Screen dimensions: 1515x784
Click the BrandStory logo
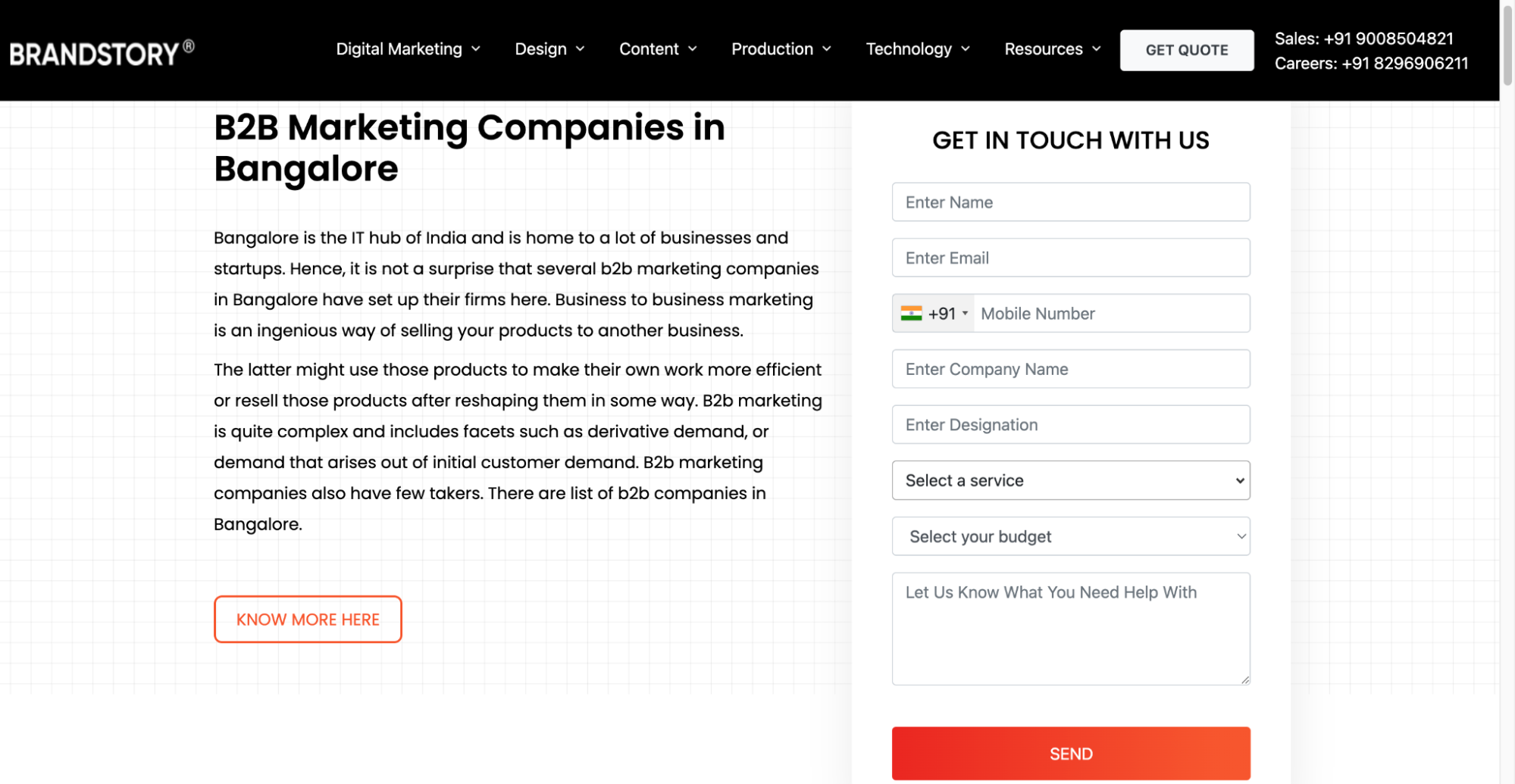[102, 50]
